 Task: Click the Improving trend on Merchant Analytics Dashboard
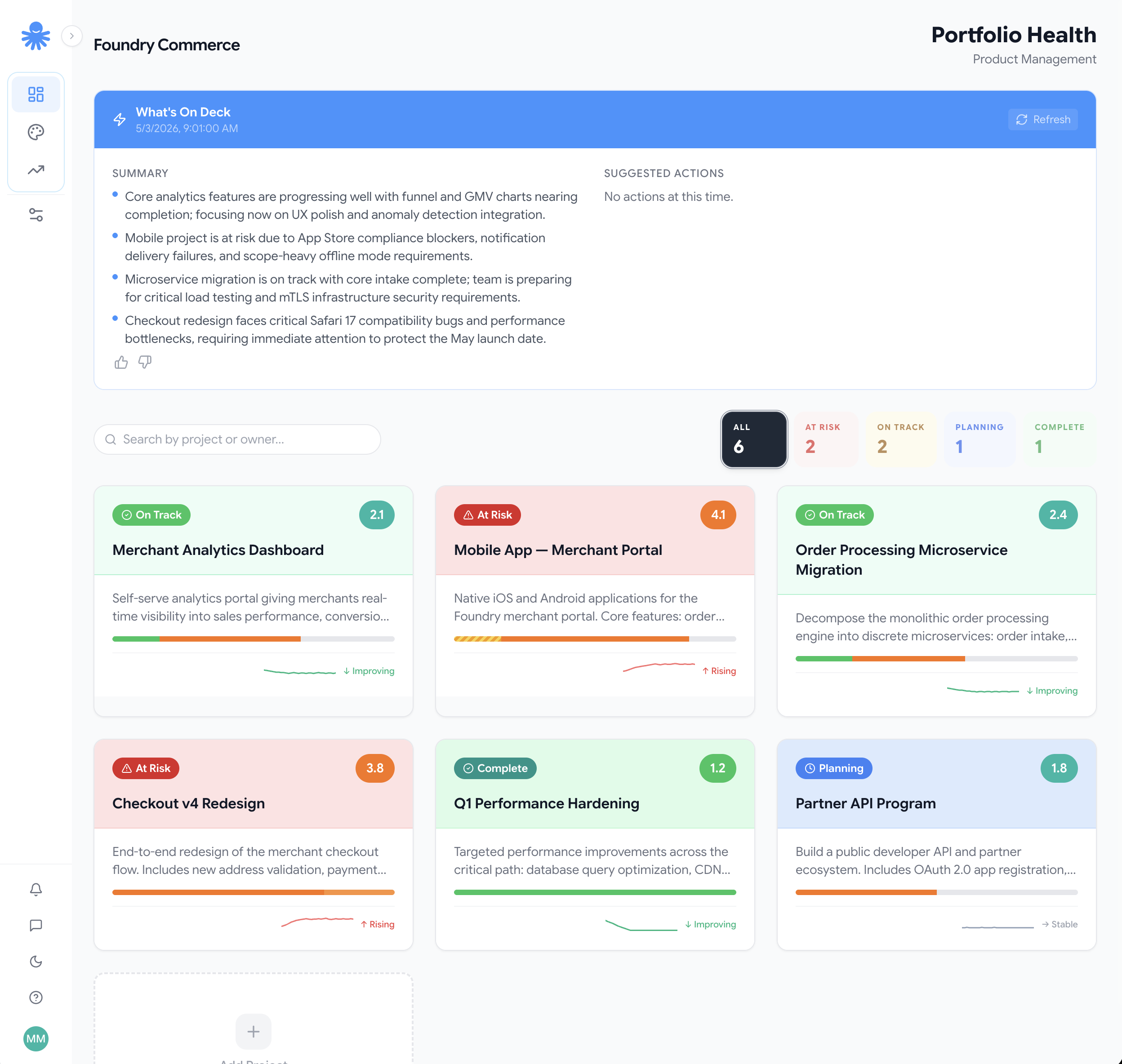(x=368, y=671)
